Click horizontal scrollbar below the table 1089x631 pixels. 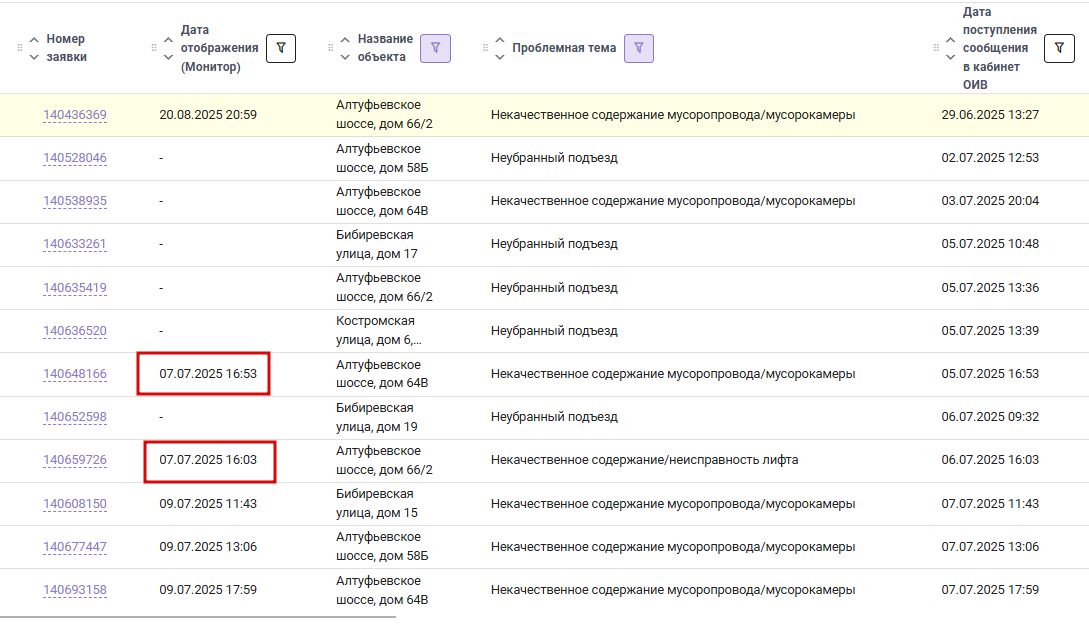coord(198,616)
